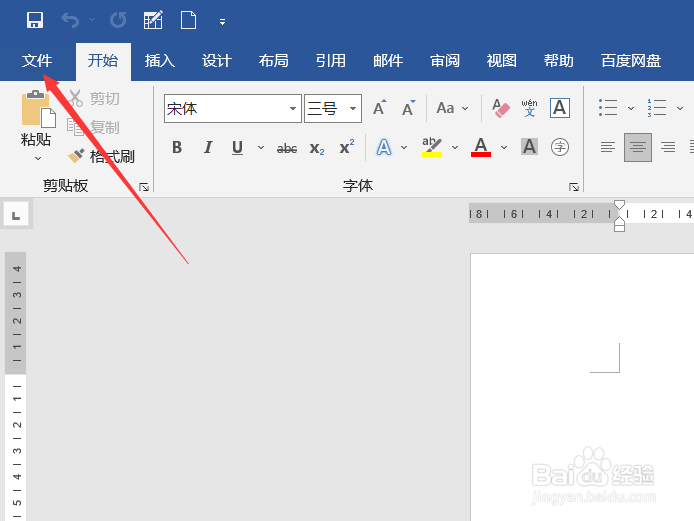Viewport: 694px width, 521px height.
Task: Open the font size dropdown arrow
Action: click(353, 108)
